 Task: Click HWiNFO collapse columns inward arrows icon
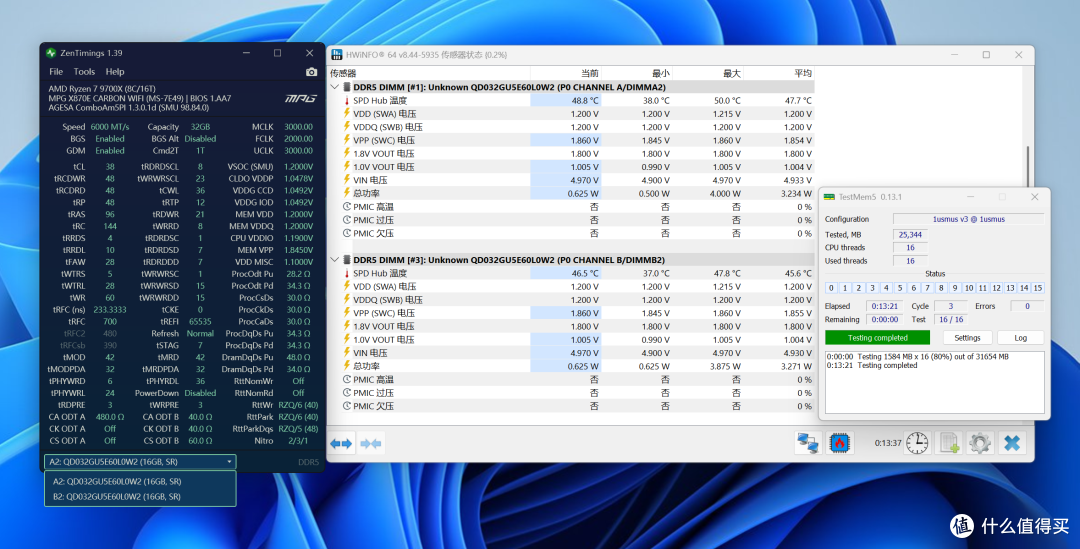[371, 444]
